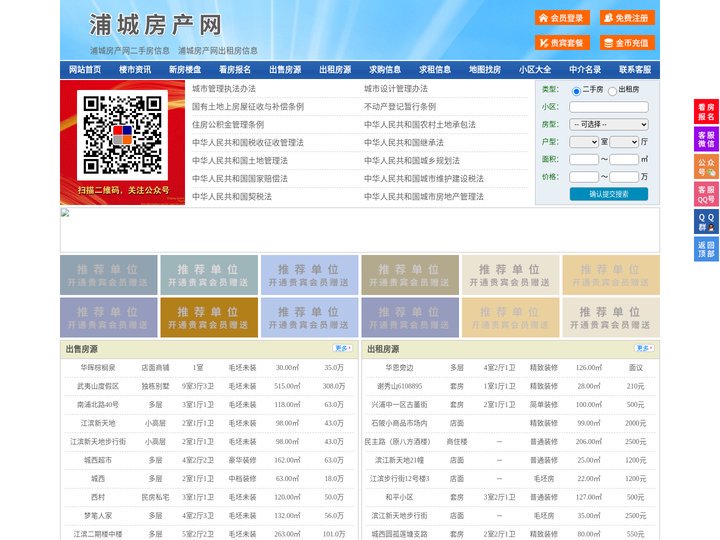Open 出售房源 navigation item
The image size is (720, 540).
pos(285,70)
